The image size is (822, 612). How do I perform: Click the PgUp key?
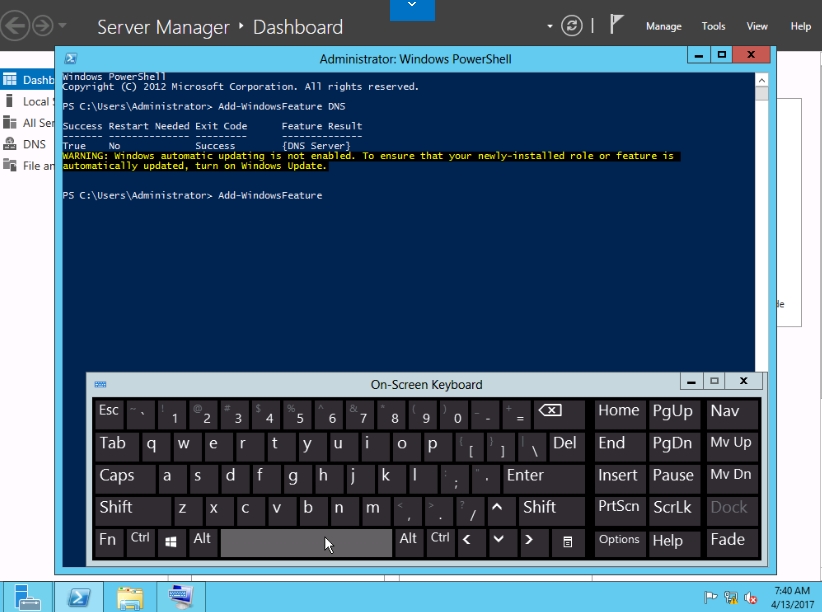[673, 413]
